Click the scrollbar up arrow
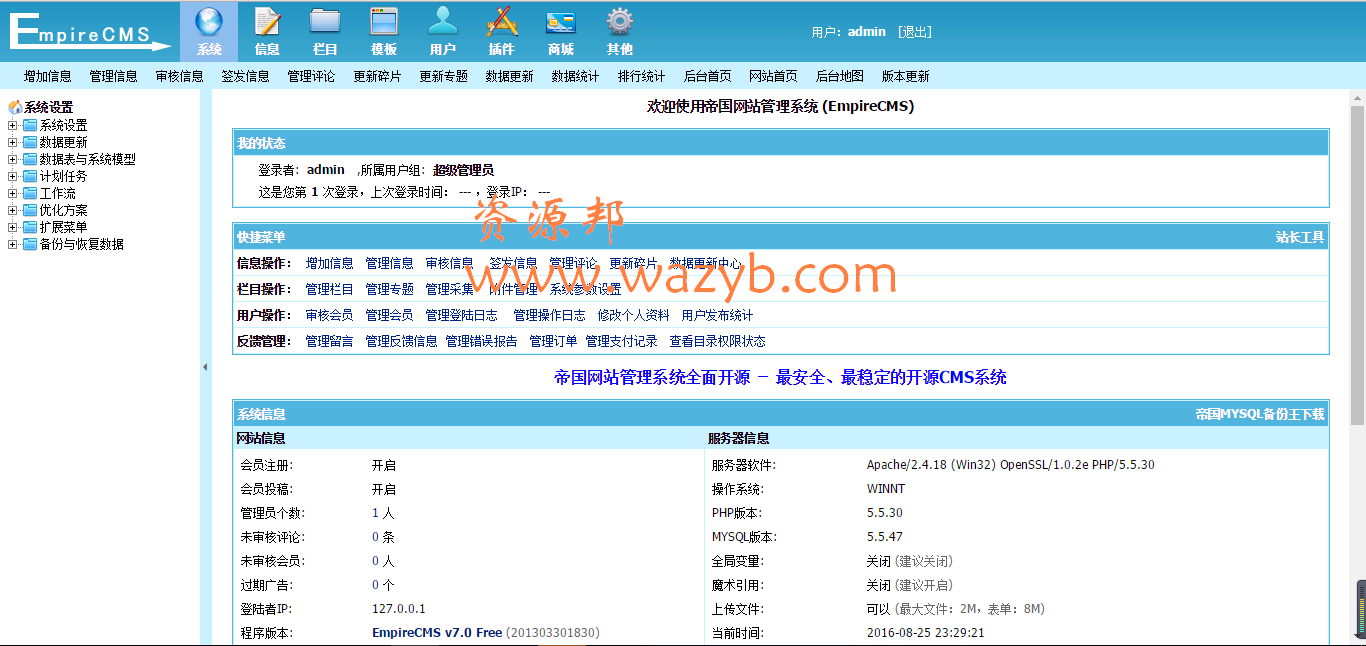 pyautogui.click(x=1358, y=97)
